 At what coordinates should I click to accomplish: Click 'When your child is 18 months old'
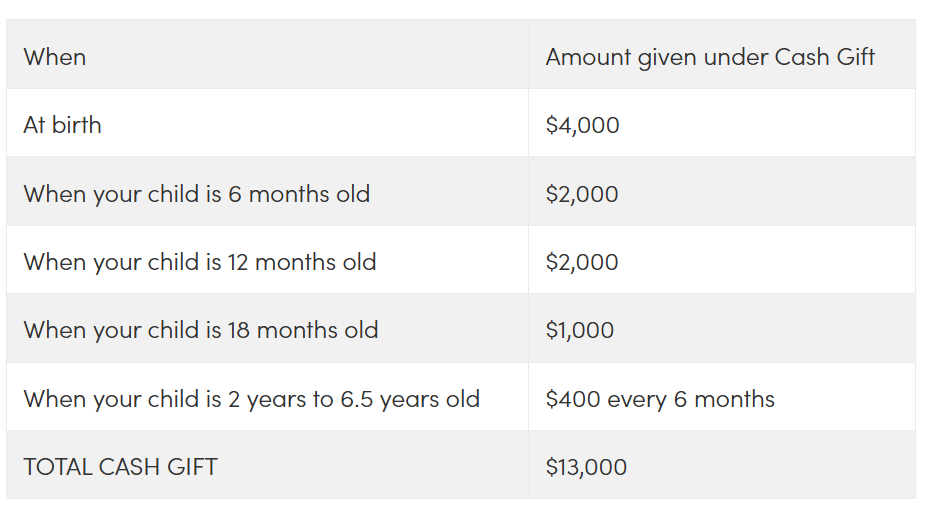201,330
